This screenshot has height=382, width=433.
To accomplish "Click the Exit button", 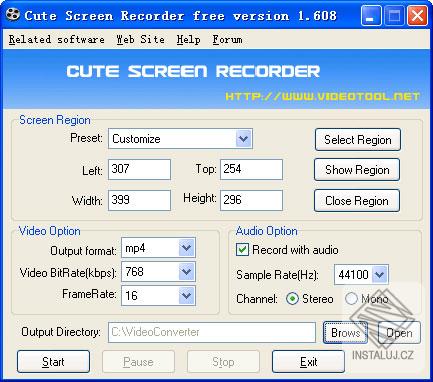I will point(308,362).
